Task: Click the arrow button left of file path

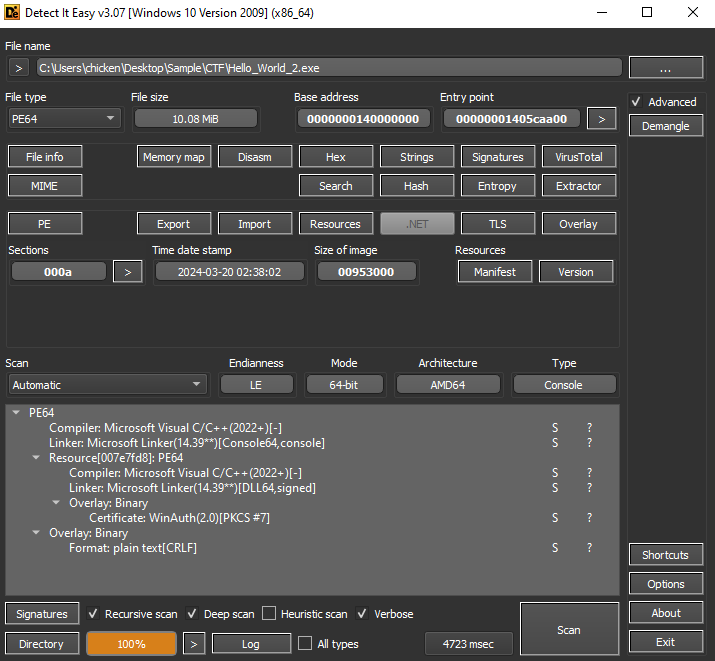Action: click(18, 68)
